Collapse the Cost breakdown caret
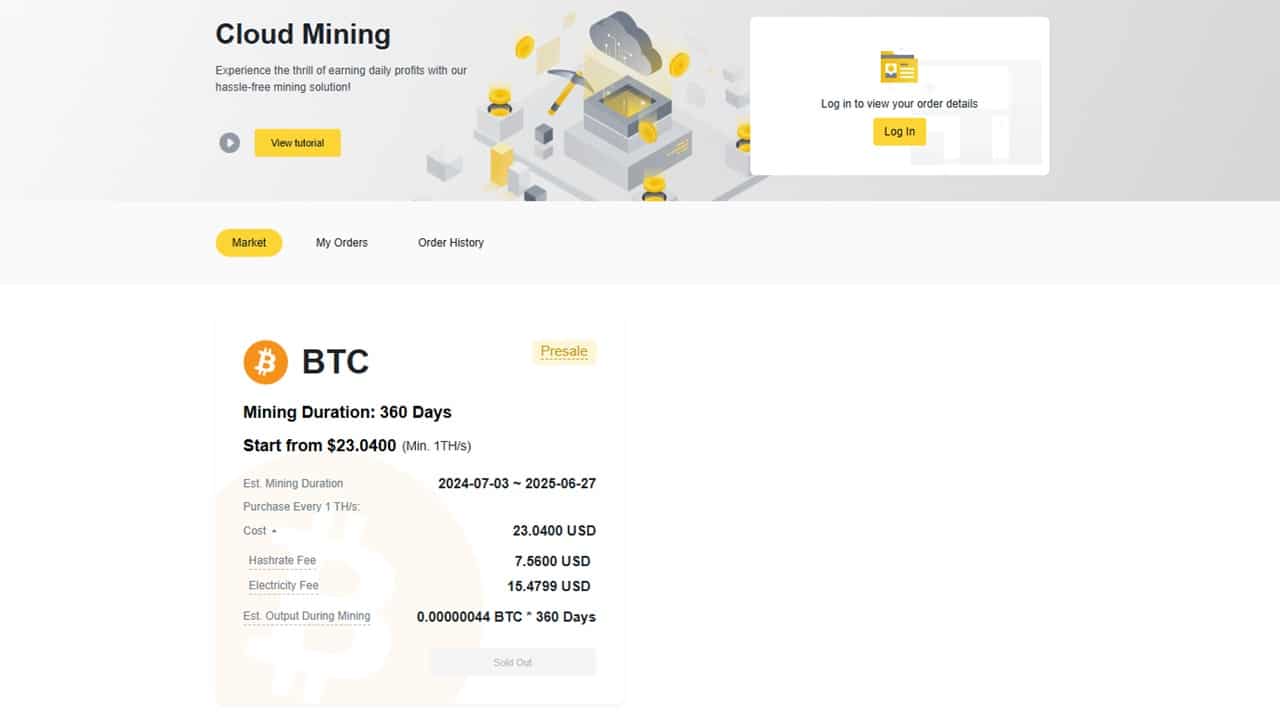1280x720 pixels. pyautogui.click(x=274, y=531)
